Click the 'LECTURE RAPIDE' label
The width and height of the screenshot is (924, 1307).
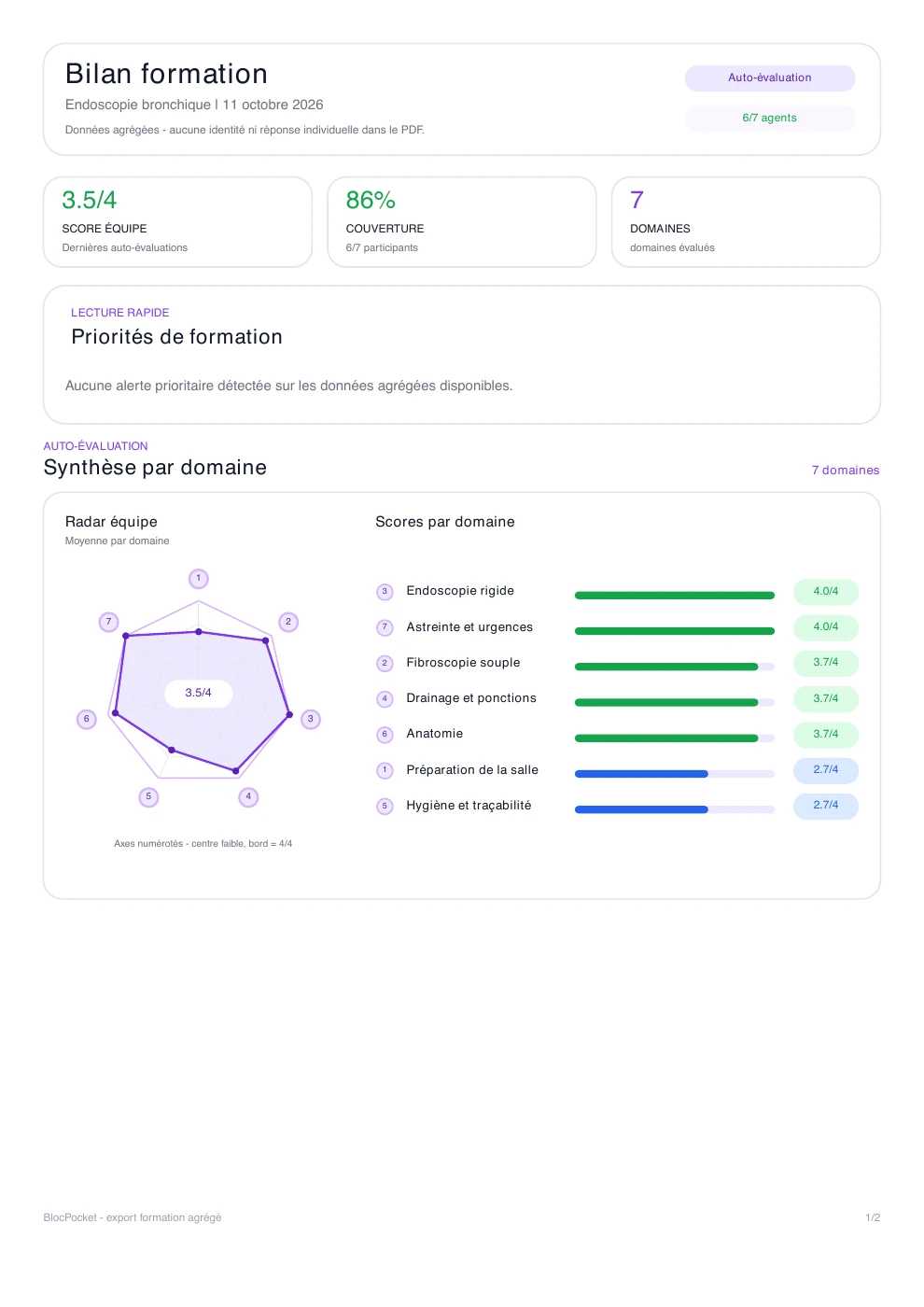[120, 313]
